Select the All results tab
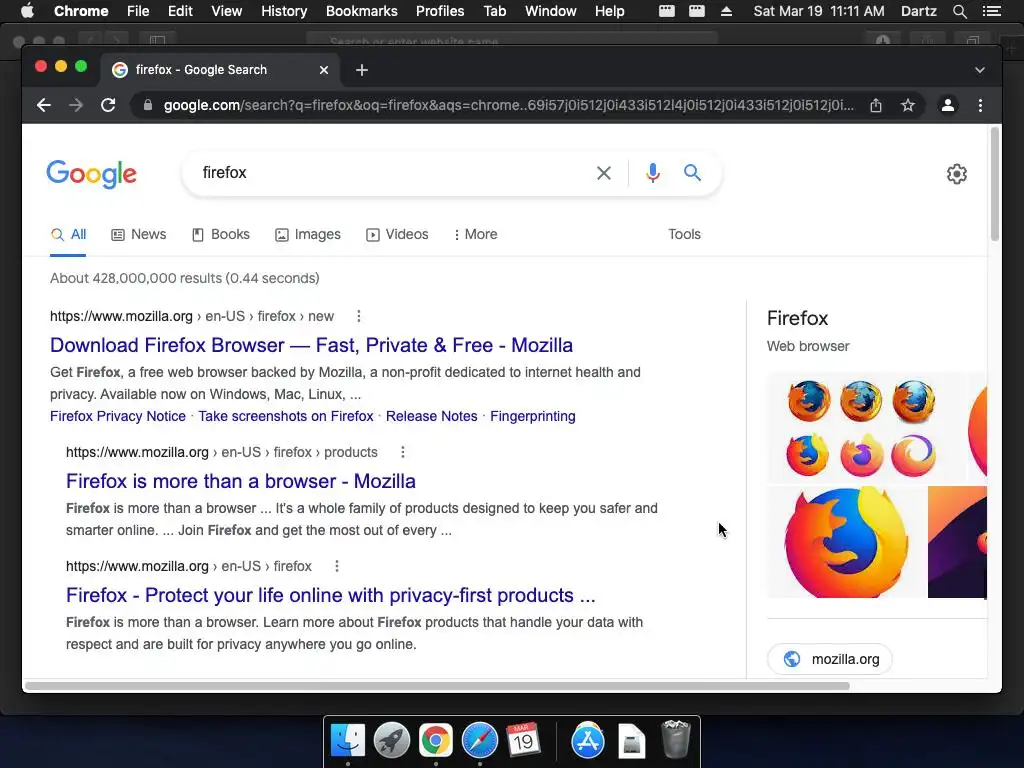1024x768 pixels. point(69,234)
